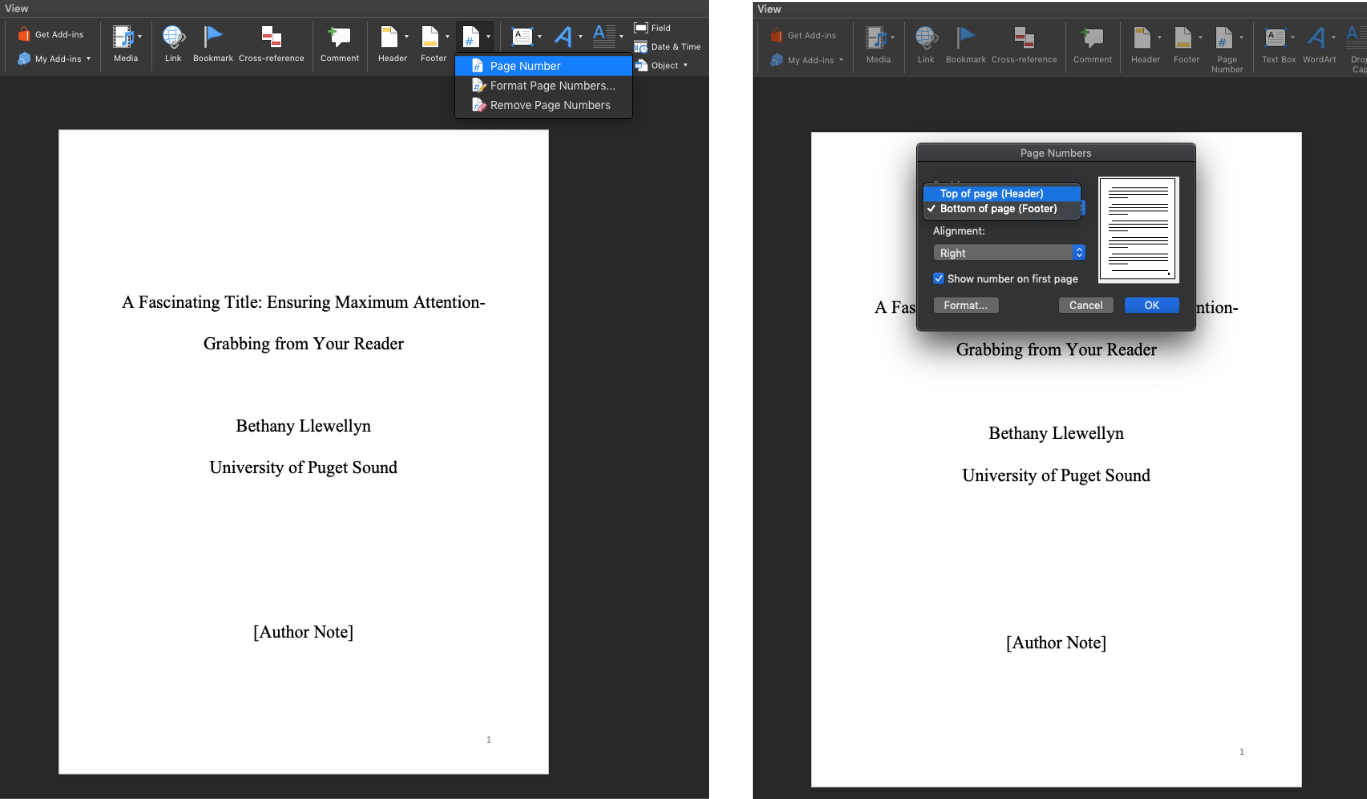Click Footer icon in right screenshot
This screenshot has width=1367, height=799.
point(1183,38)
